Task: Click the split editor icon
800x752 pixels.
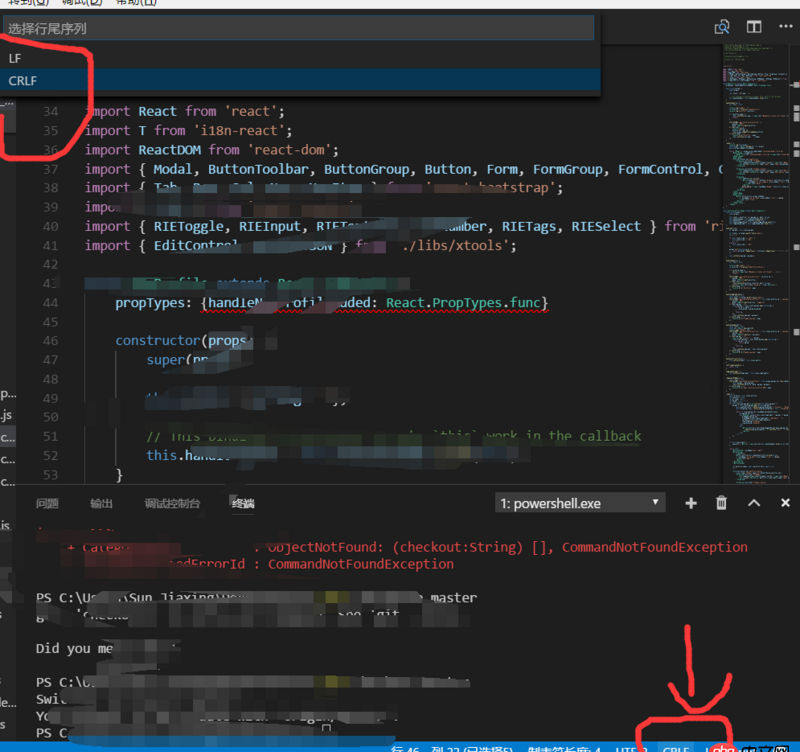Action: click(754, 27)
